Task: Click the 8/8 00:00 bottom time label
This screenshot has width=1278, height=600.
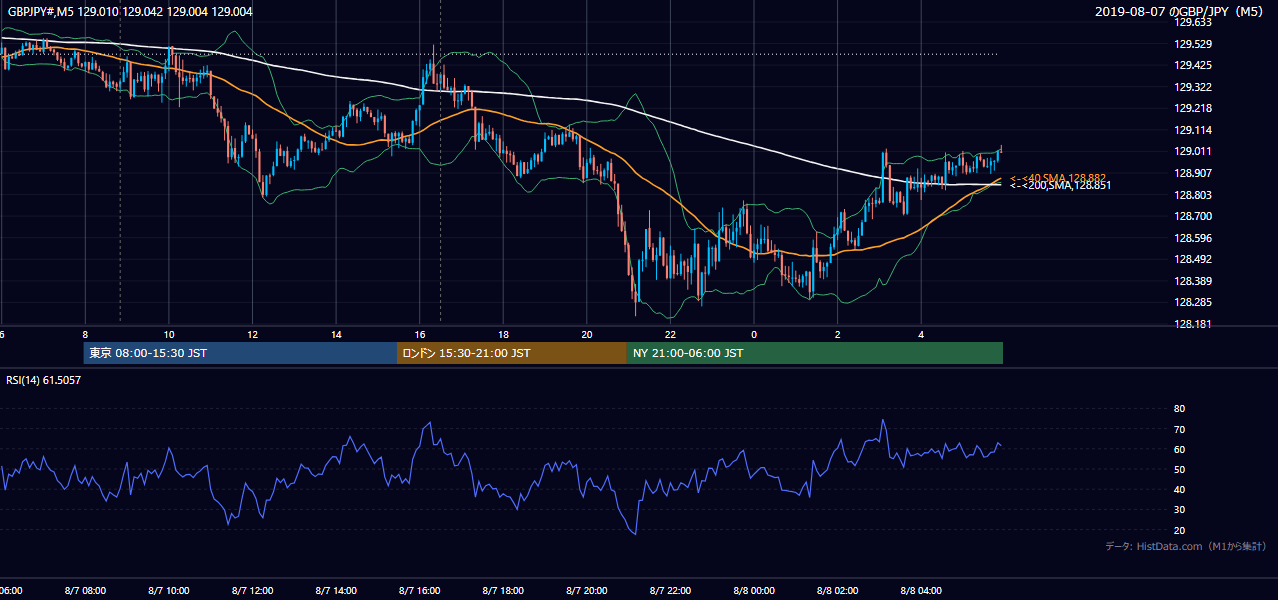Action: pos(754,591)
